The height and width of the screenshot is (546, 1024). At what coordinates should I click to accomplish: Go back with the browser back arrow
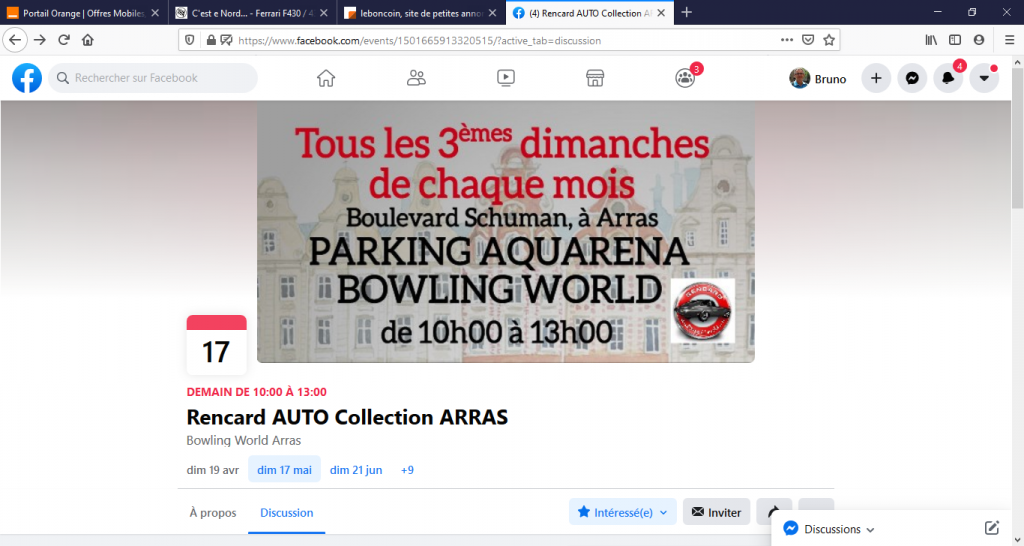(15, 40)
